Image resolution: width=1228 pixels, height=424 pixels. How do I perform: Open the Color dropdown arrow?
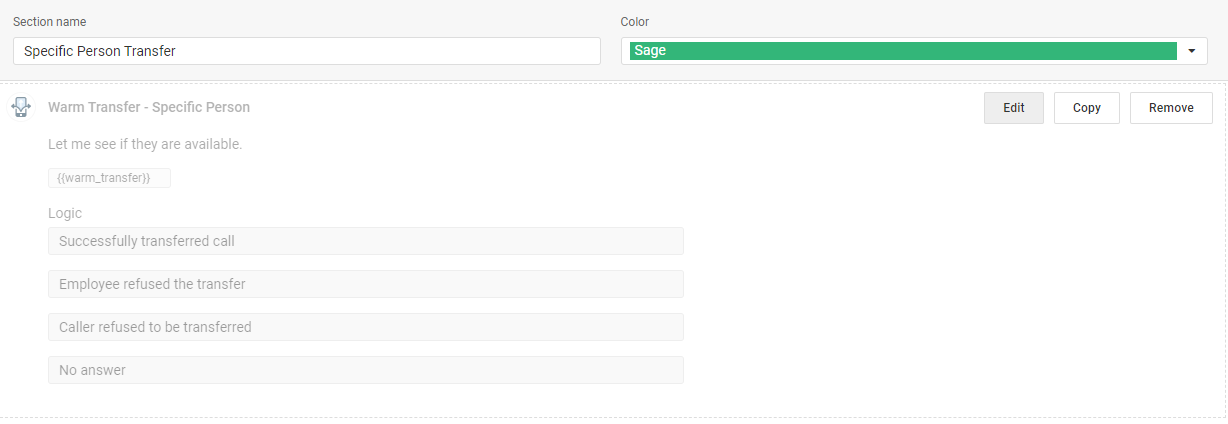click(x=1192, y=51)
